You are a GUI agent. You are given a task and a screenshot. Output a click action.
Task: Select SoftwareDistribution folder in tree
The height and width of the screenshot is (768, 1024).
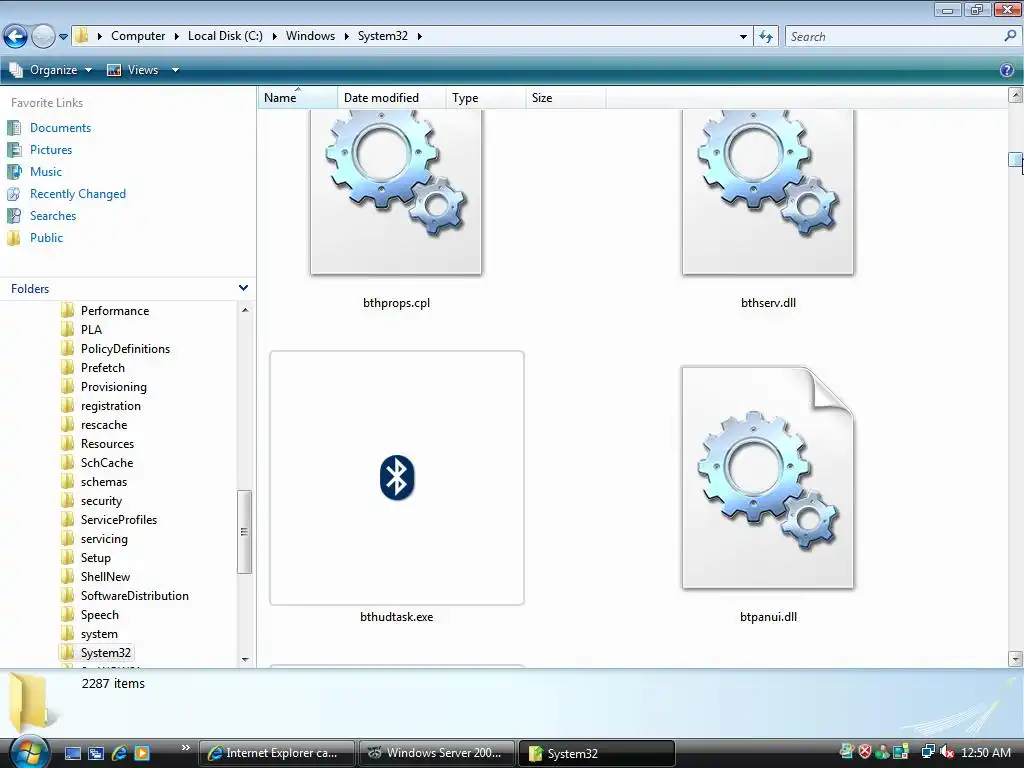(135, 596)
